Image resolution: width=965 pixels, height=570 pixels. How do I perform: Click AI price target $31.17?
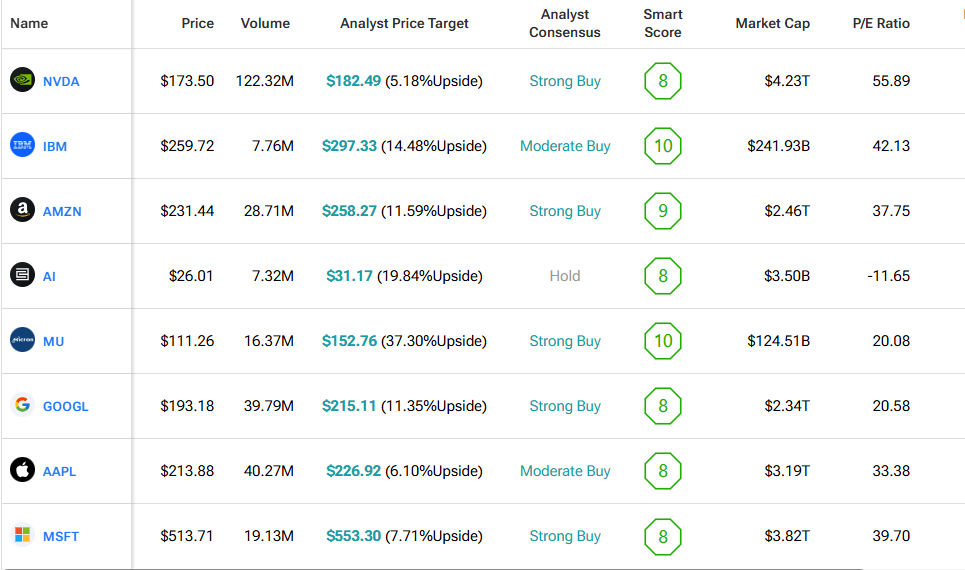coord(350,276)
